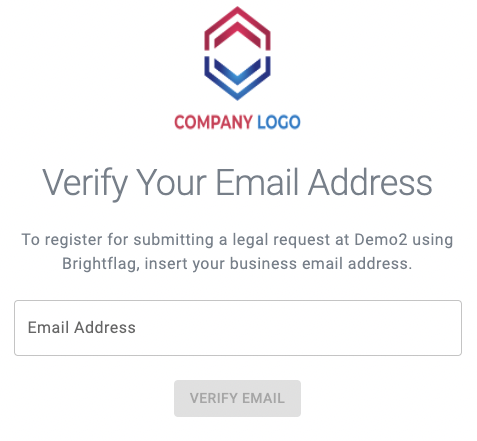This screenshot has width=477, height=441.
Task: Click the phrase 'business email address' in the instructions
Action: click(x=321, y=264)
